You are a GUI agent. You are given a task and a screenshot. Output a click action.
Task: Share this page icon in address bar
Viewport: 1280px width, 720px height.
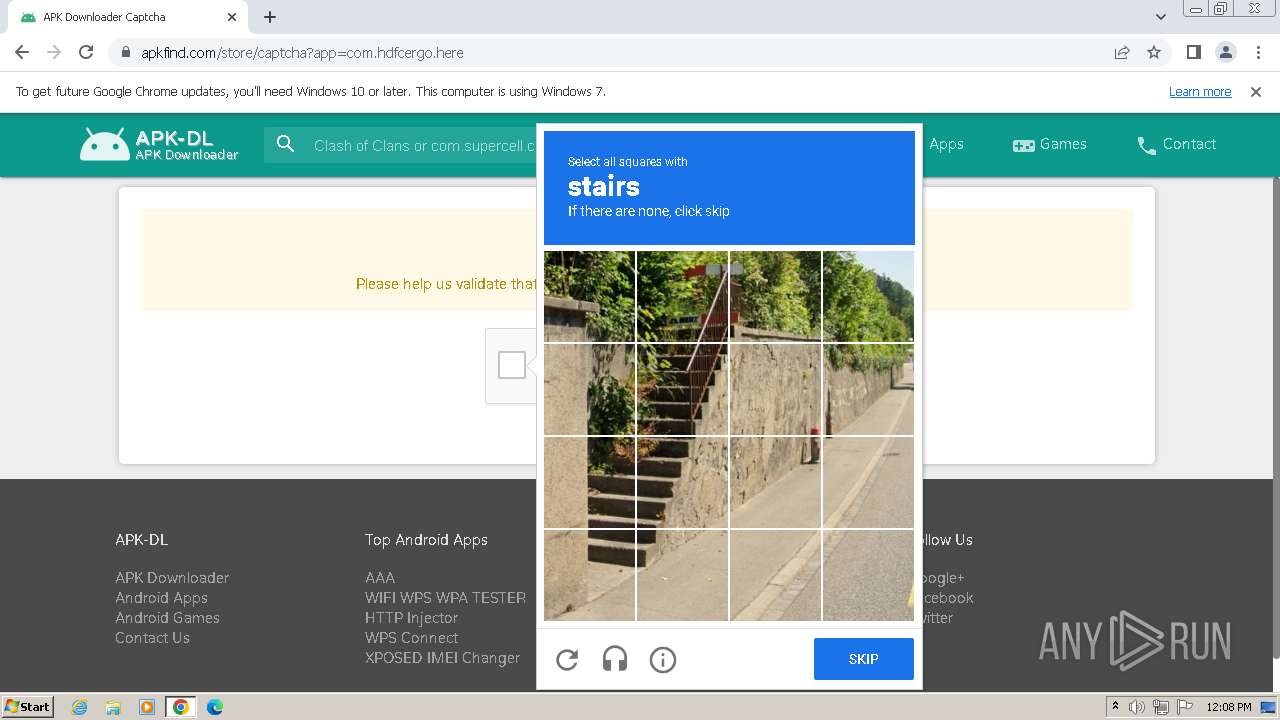pos(1122,52)
